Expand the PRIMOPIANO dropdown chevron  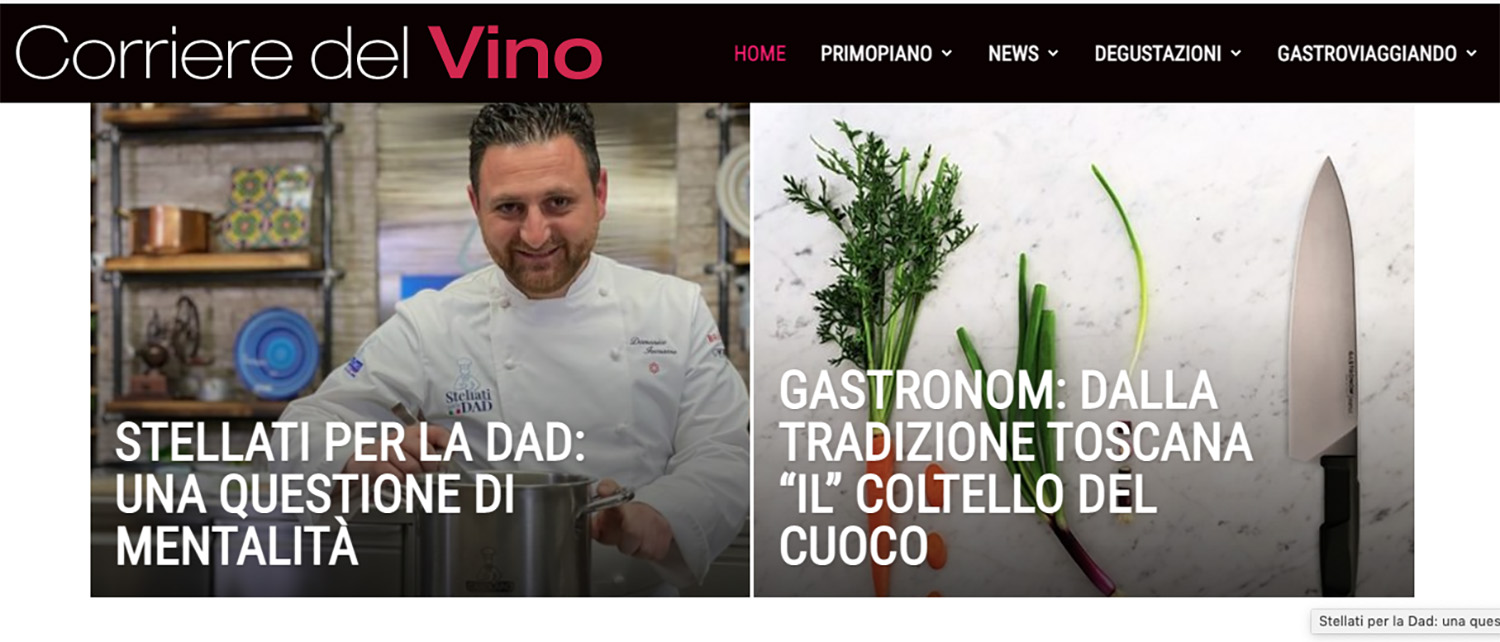(947, 54)
